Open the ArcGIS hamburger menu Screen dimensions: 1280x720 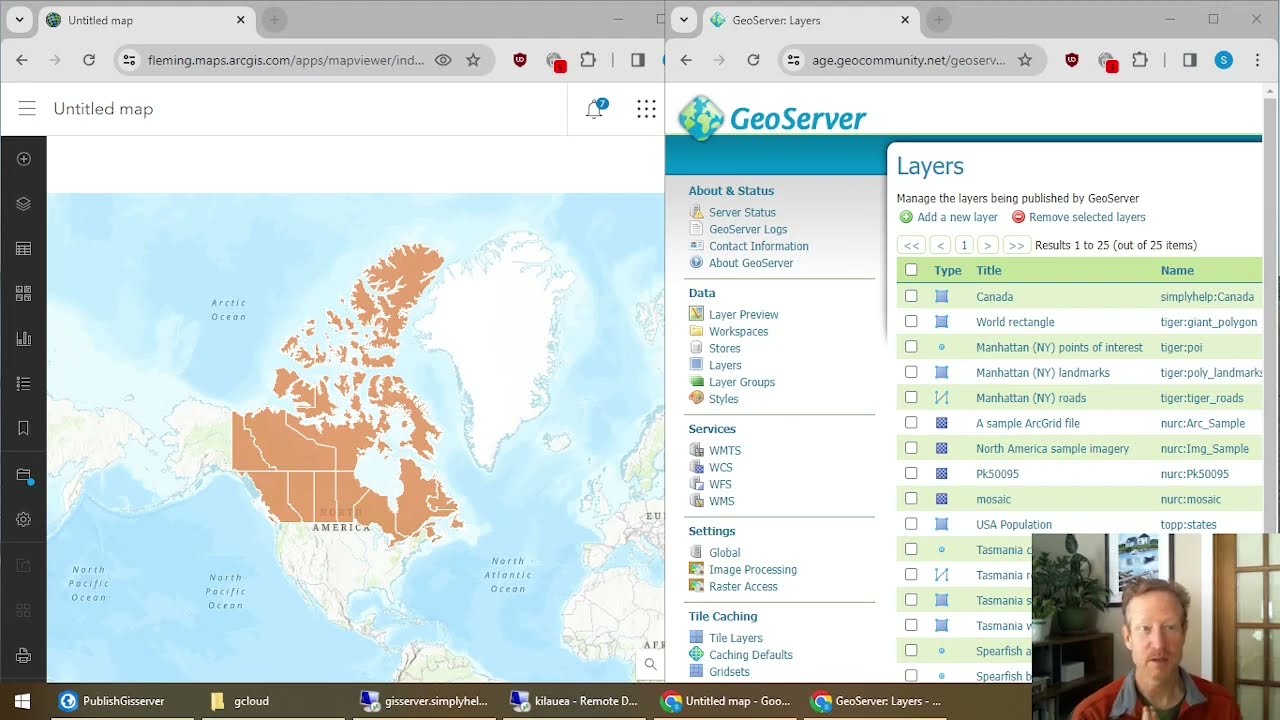click(x=27, y=109)
